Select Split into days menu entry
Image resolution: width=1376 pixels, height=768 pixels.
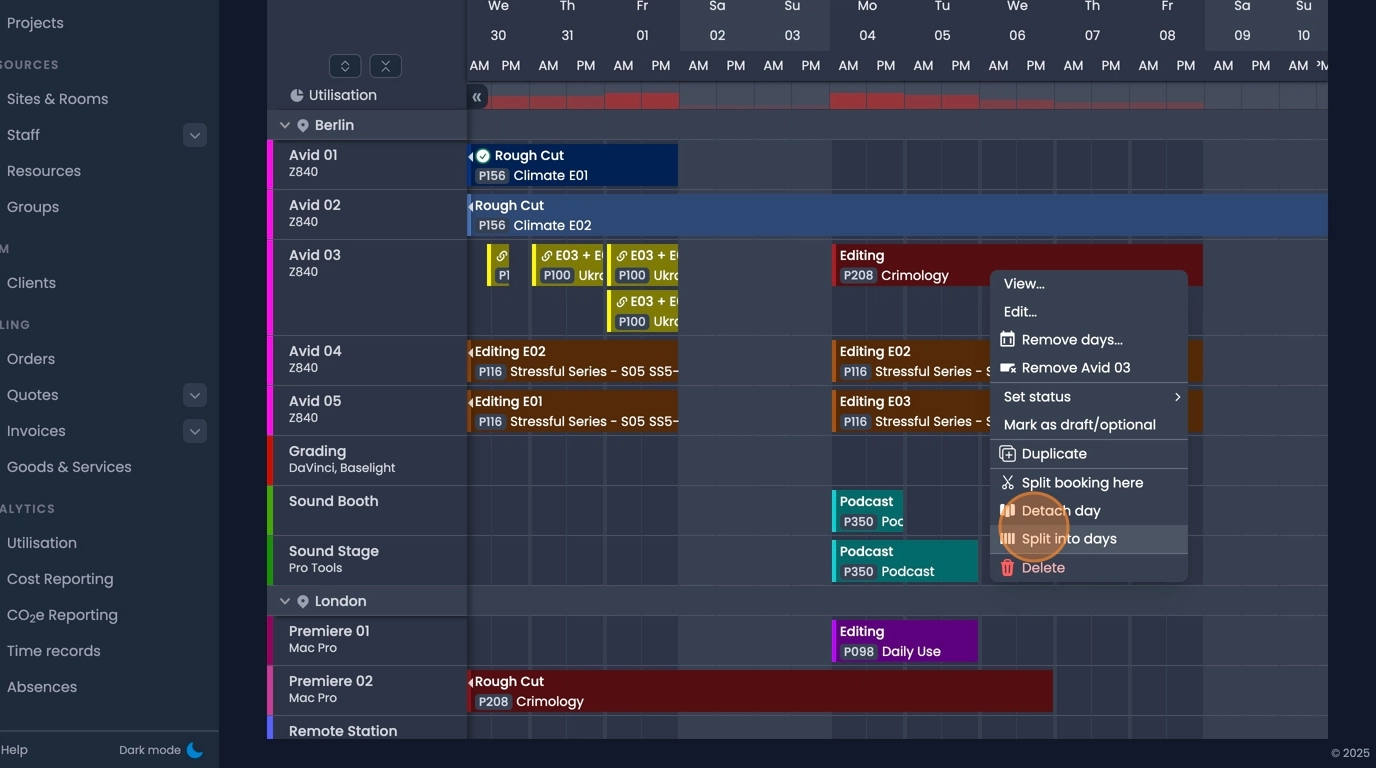pyautogui.click(x=1068, y=539)
